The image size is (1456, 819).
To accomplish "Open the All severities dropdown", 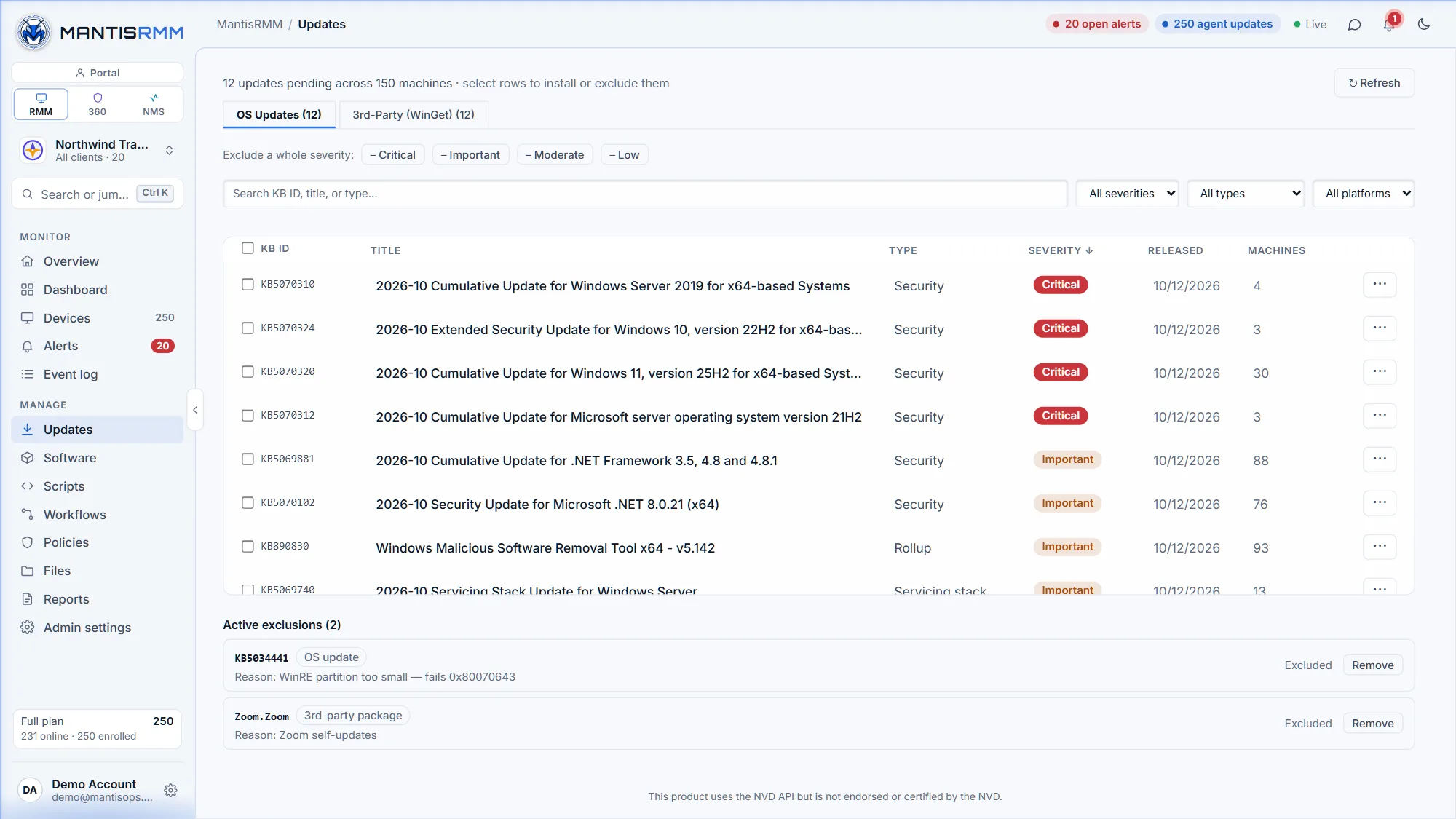I will [x=1128, y=194].
